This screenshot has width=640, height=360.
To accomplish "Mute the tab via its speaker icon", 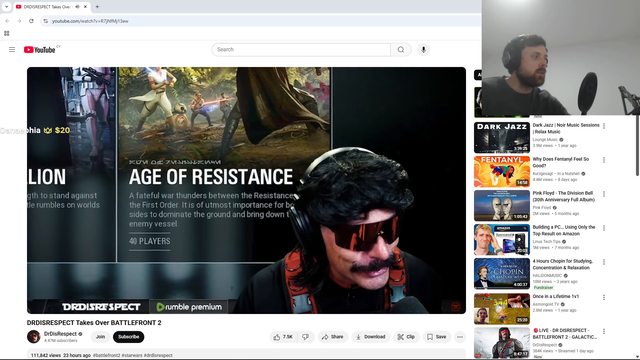I will [x=77, y=7].
